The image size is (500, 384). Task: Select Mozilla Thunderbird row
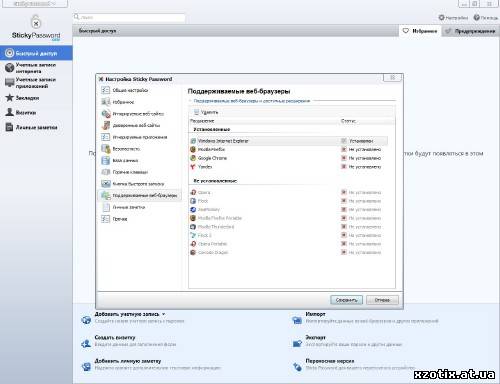click(289, 227)
